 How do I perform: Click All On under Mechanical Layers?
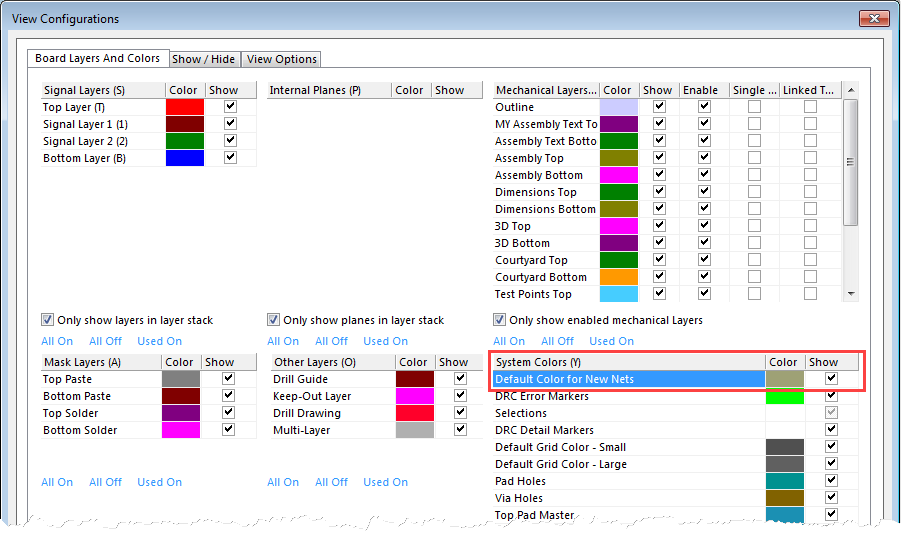tap(509, 341)
